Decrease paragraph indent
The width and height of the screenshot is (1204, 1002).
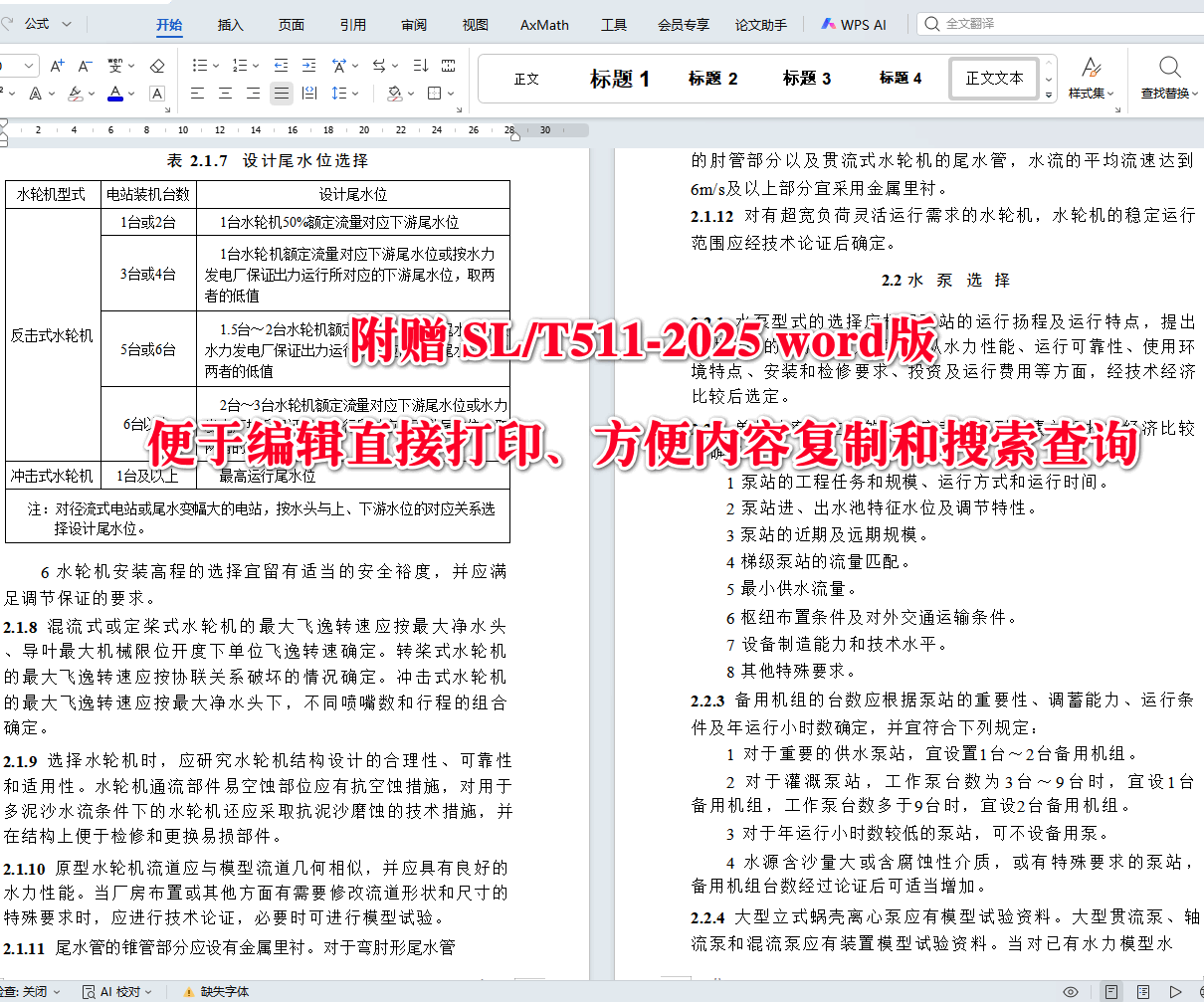tap(281, 66)
